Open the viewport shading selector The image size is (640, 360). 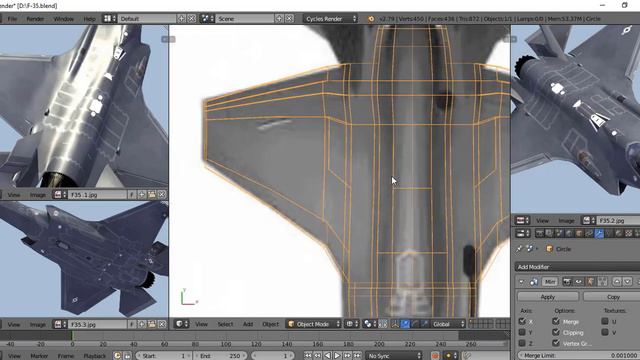point(352,324)
